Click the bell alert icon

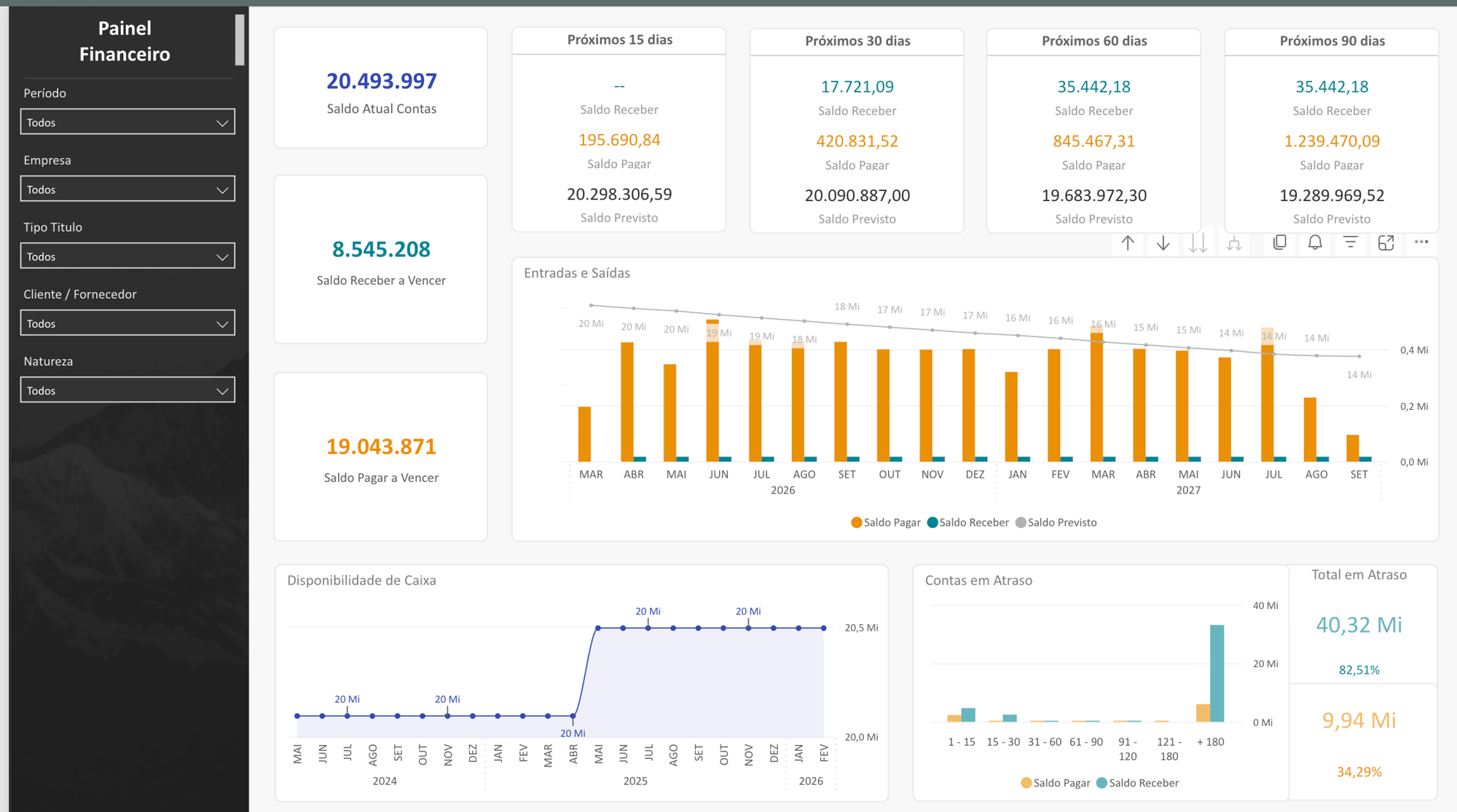point(1315,243)
